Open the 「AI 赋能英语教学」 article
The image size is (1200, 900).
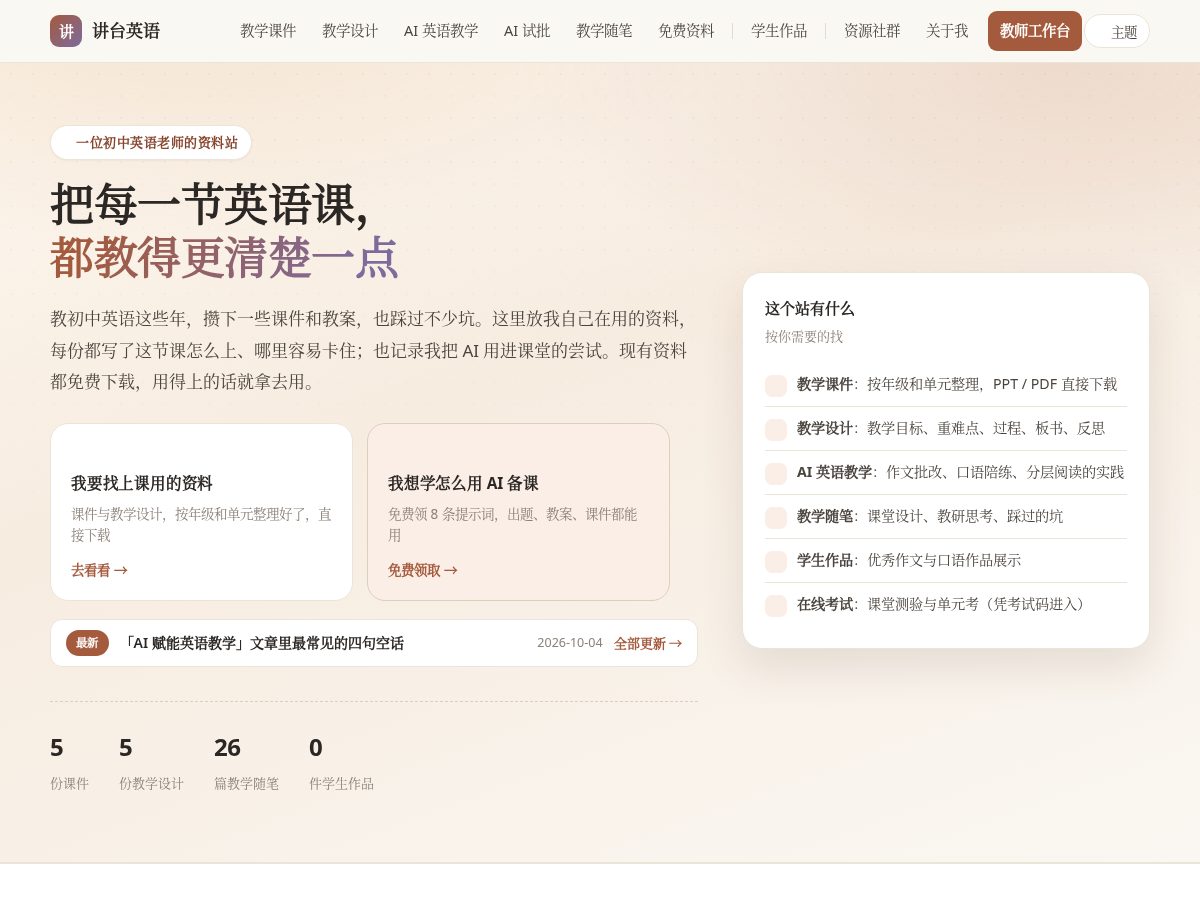click(x=262, y=643)
